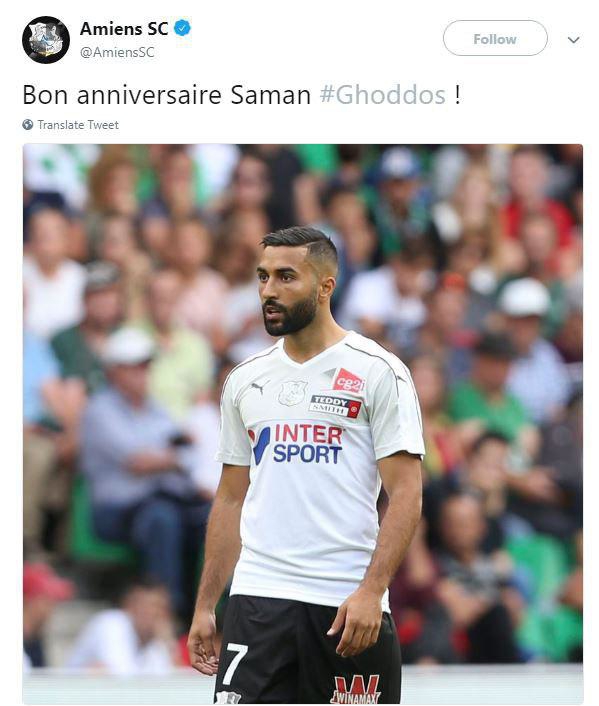Click the number 7 on the shorts
Viewport: 599px width, 706px height.
[236, 662]
